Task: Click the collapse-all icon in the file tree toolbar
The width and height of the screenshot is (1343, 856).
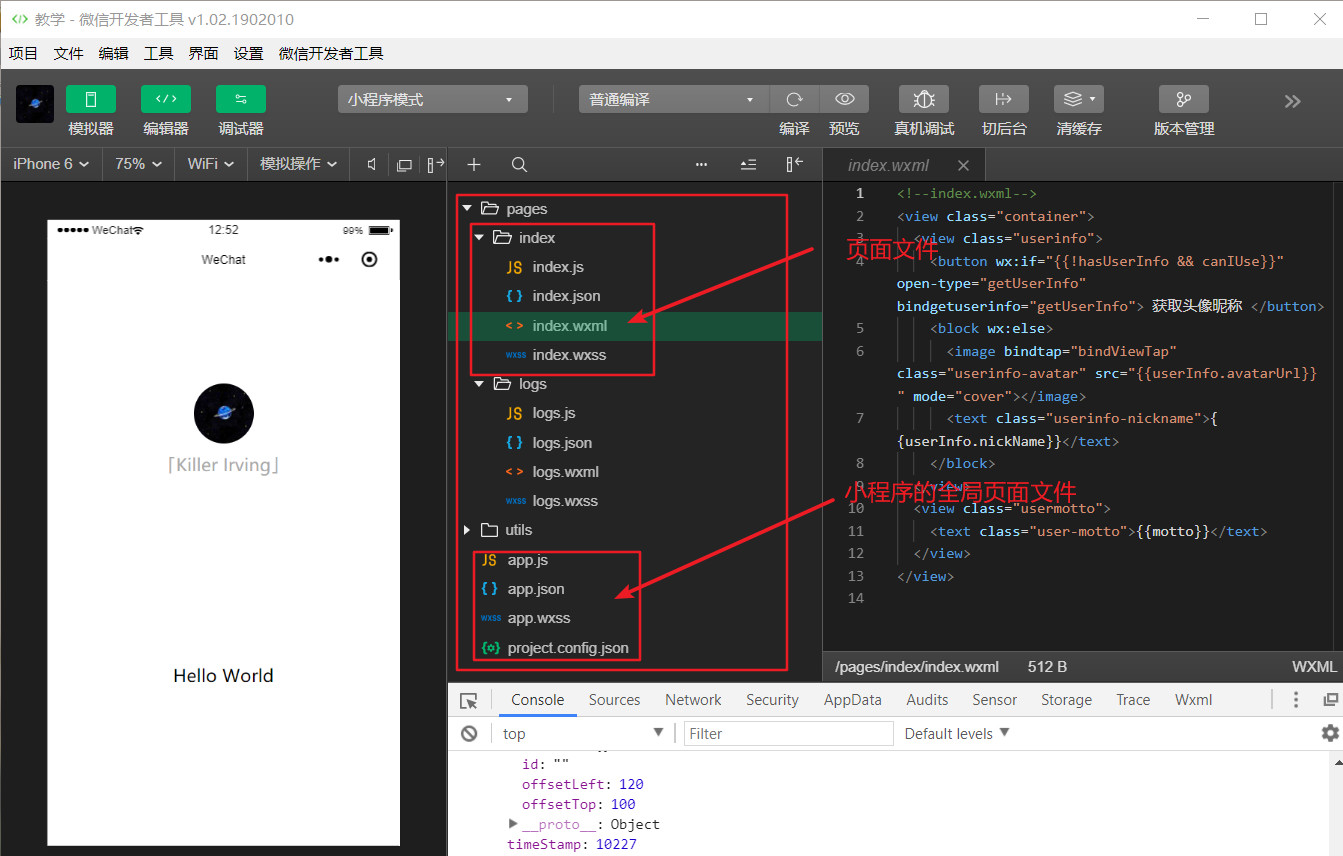Action: click(748, 165)
